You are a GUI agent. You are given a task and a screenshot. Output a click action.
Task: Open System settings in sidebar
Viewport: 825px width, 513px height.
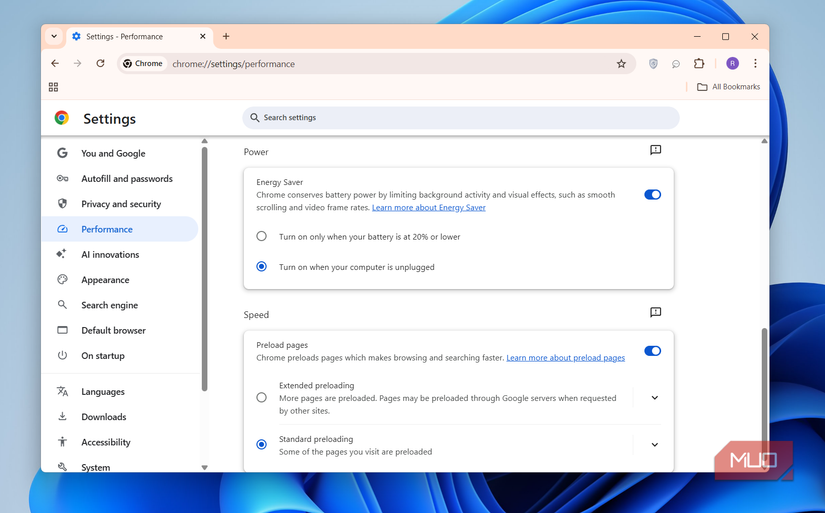tap(120, 466)
